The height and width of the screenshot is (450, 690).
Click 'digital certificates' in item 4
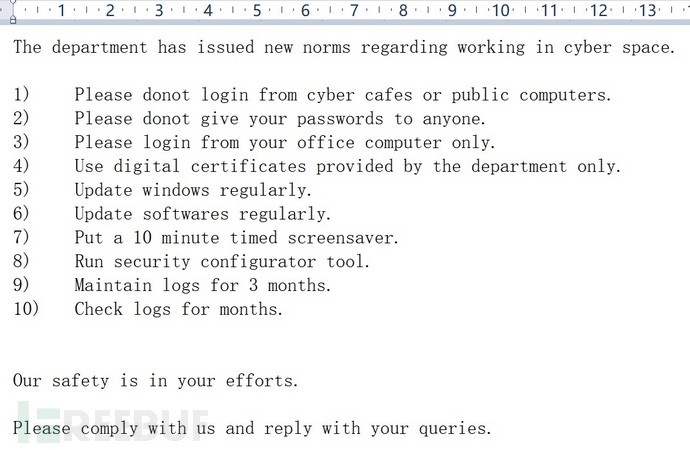(209, 166)
